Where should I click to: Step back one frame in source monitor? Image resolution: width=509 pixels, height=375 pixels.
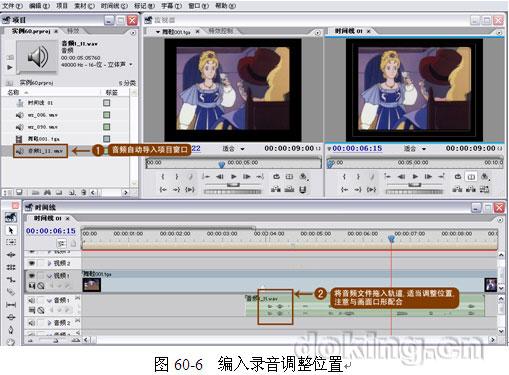click(x=220, y=177)
